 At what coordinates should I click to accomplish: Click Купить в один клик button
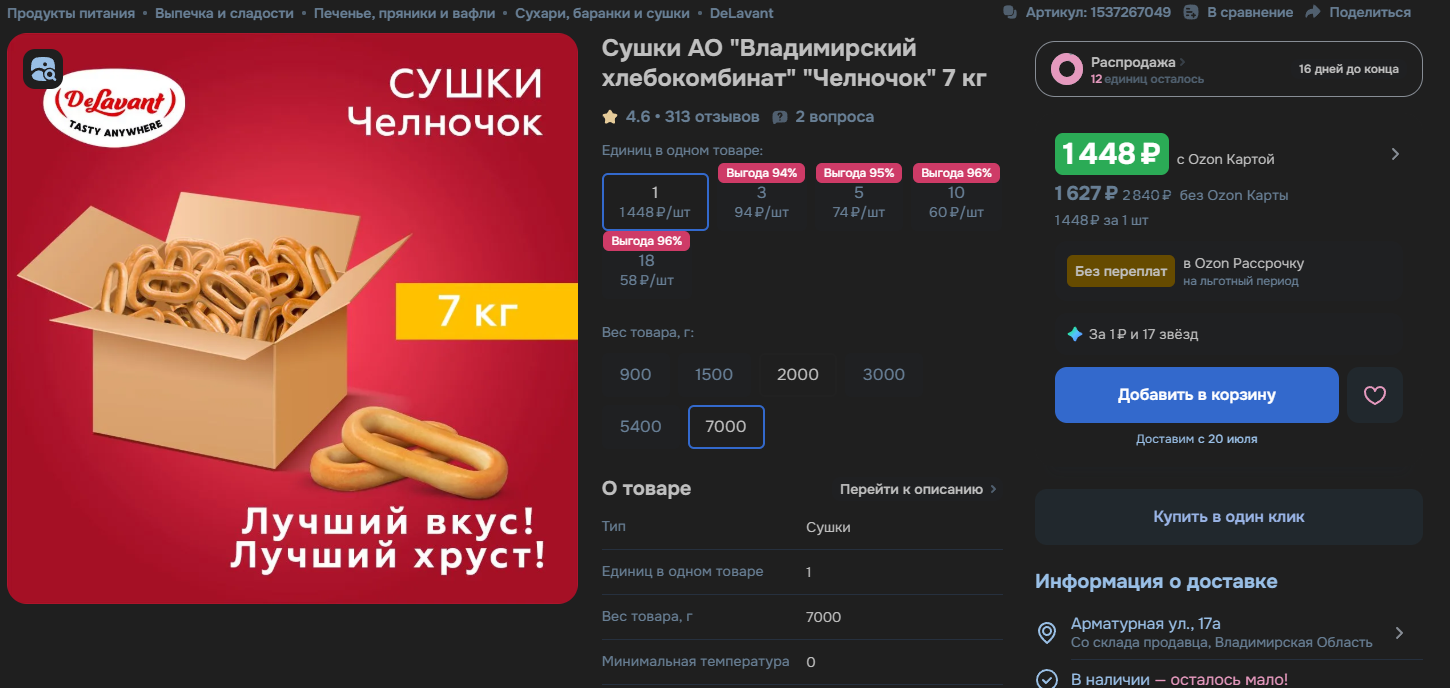1228,517
